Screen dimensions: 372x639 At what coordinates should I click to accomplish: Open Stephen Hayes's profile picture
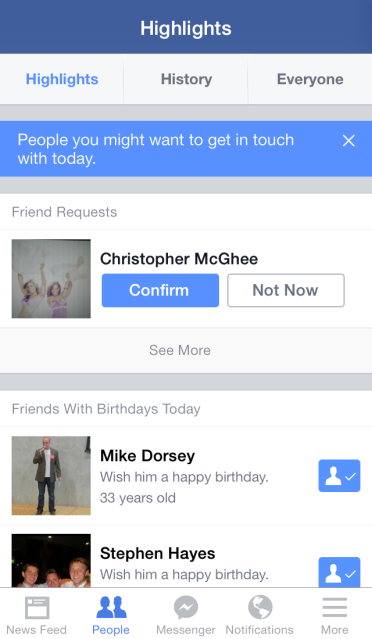(x=51, y=561)
